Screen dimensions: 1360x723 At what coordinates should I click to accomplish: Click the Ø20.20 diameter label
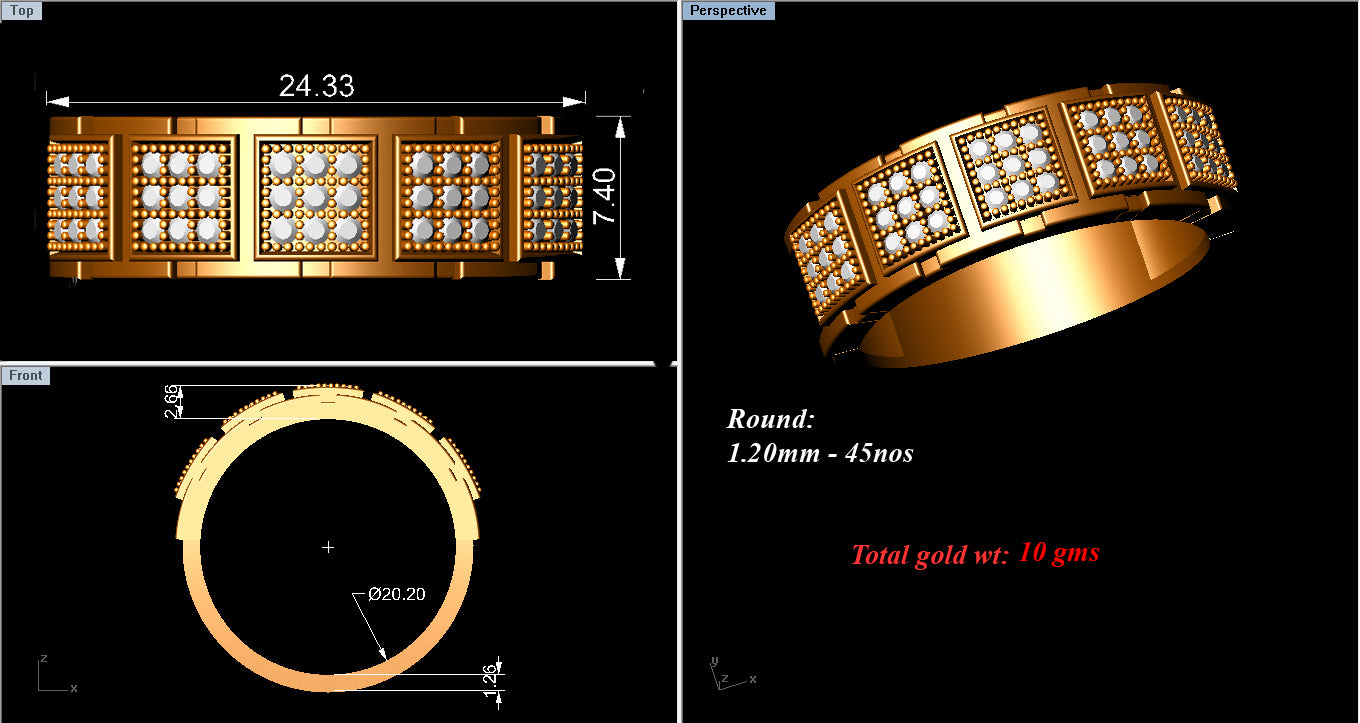point(398,593)
